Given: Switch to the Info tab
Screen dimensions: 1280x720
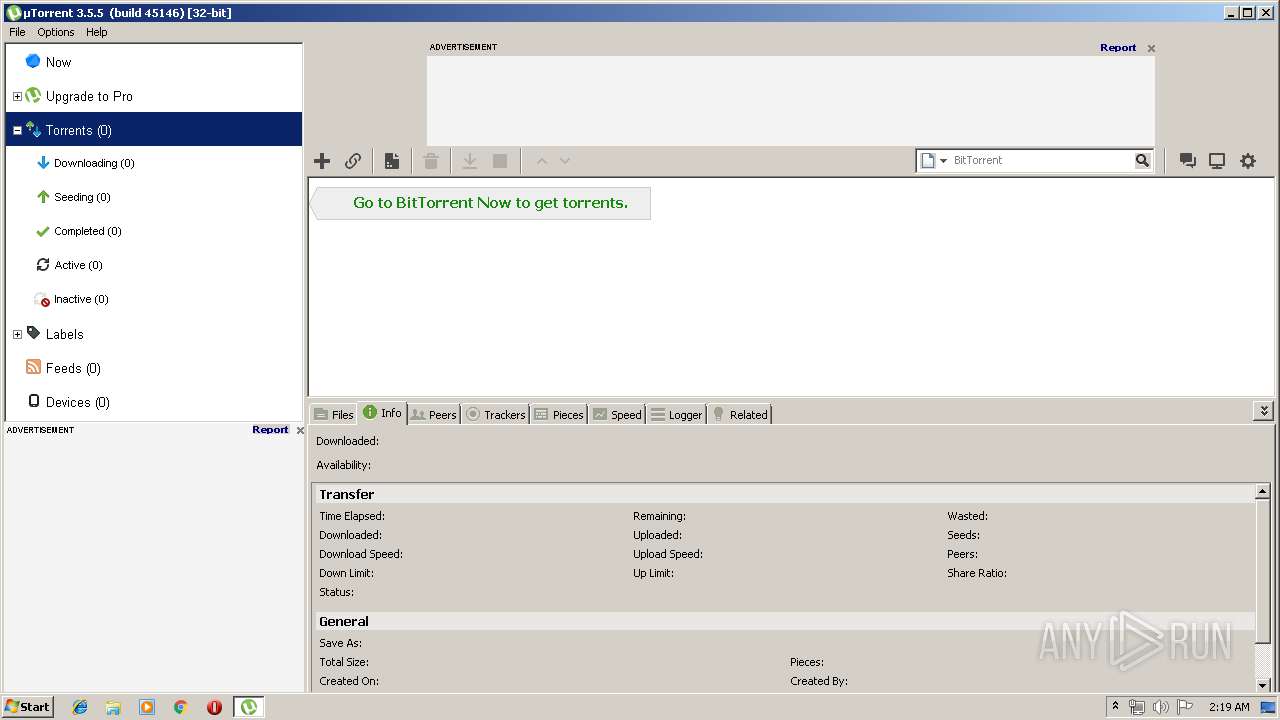Looking at the screenshot, I should (x=382, y=413).
